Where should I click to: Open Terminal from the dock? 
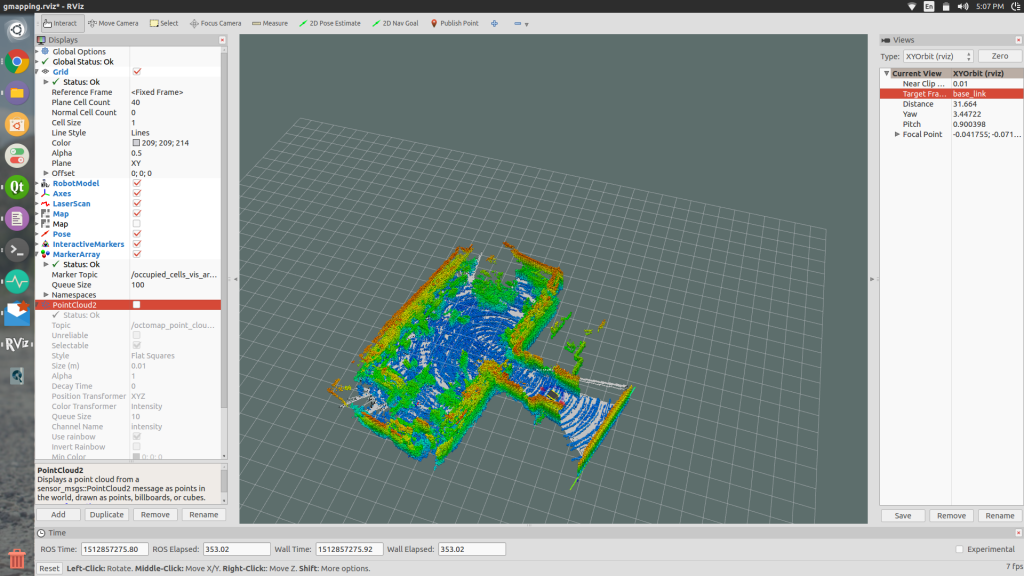click(17, 250)
